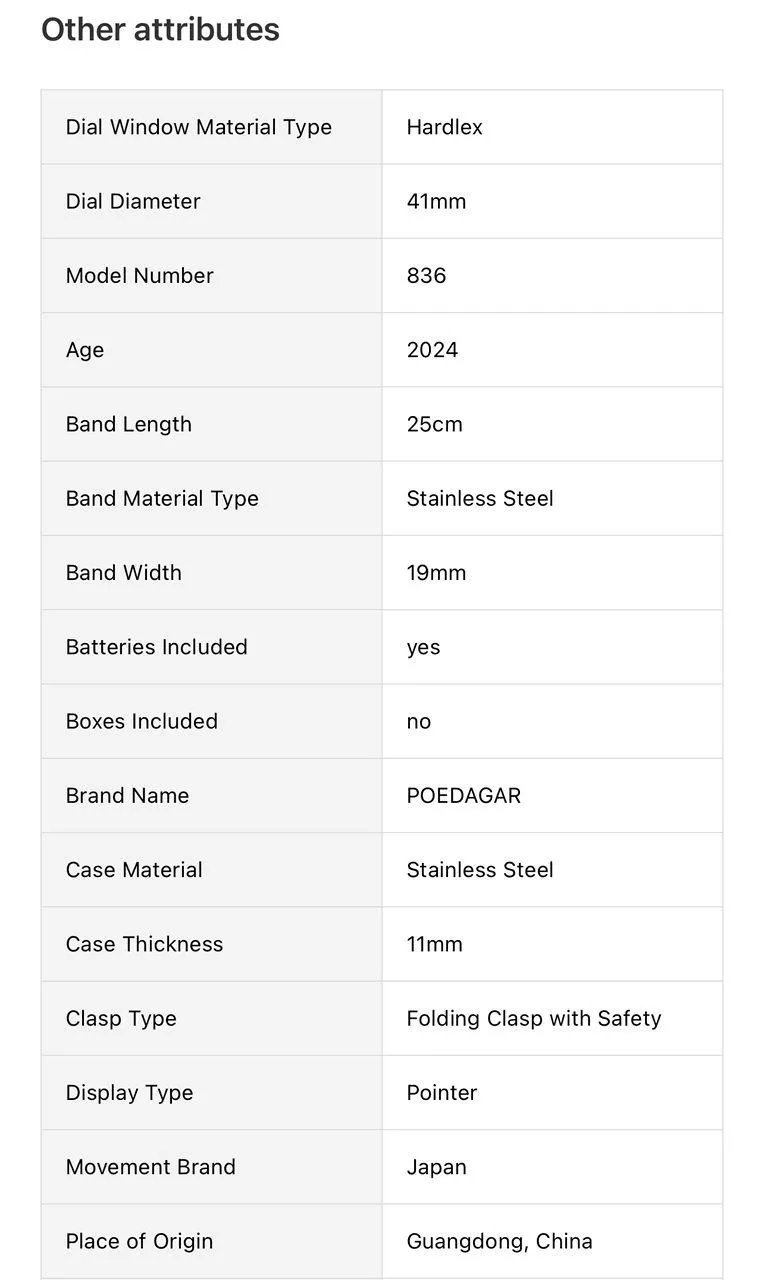Select the 11mm case thickness value
The image size is (764, 1280).
click(434, 944)
